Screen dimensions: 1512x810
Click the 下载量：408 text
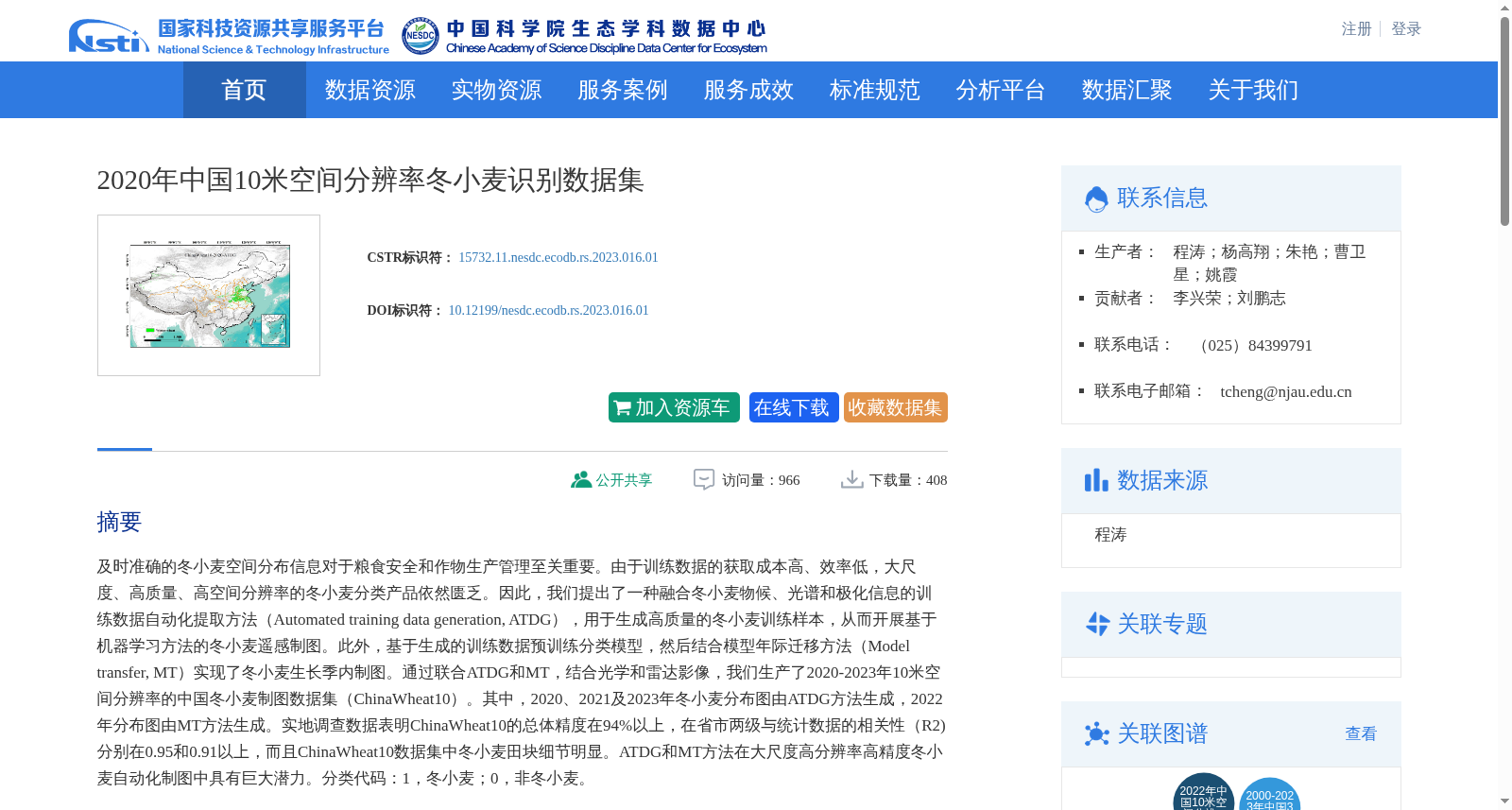pyautogui.click(x=908, y=480)
